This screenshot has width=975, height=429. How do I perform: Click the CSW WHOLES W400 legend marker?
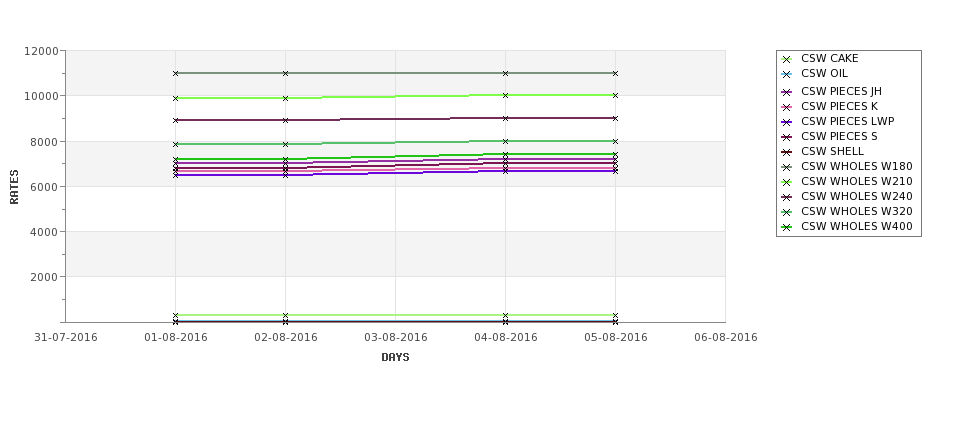coord(786,227)
